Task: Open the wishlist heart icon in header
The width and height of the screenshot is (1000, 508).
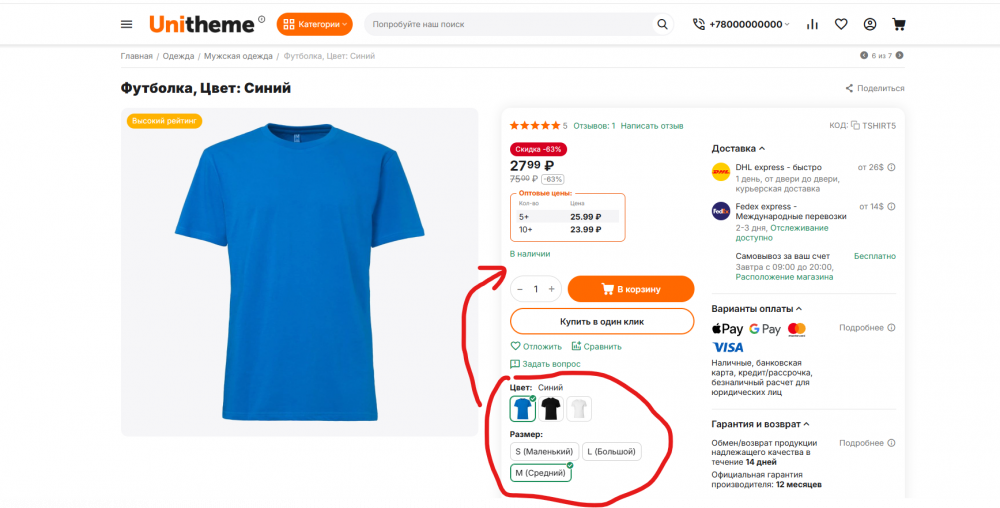Action: tap(841, 24)
